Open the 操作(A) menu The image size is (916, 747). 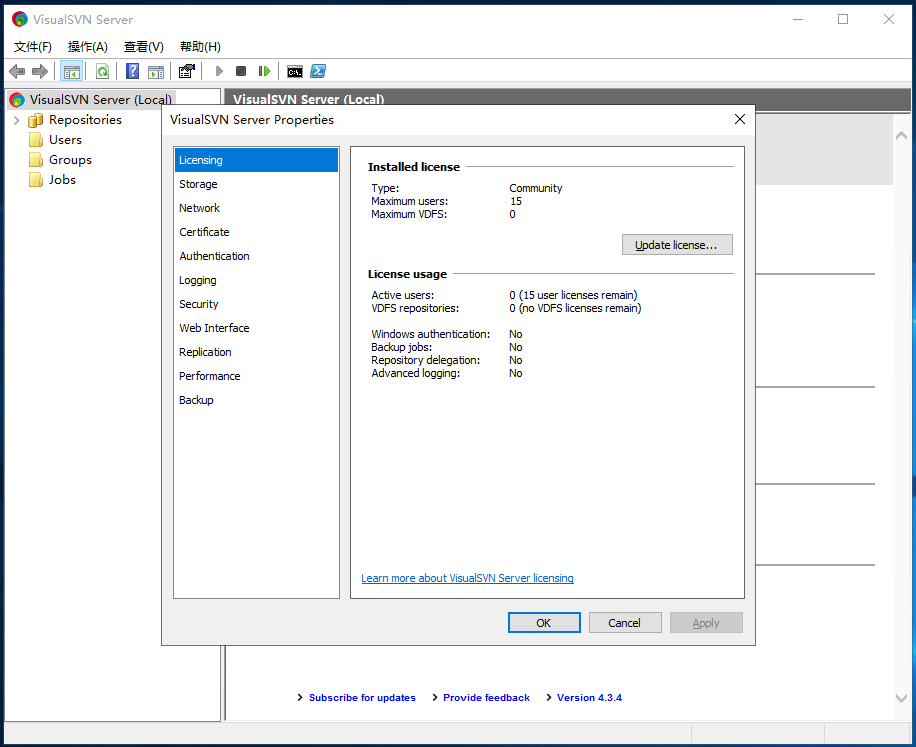pyautogui.click(x=88, y=47)
